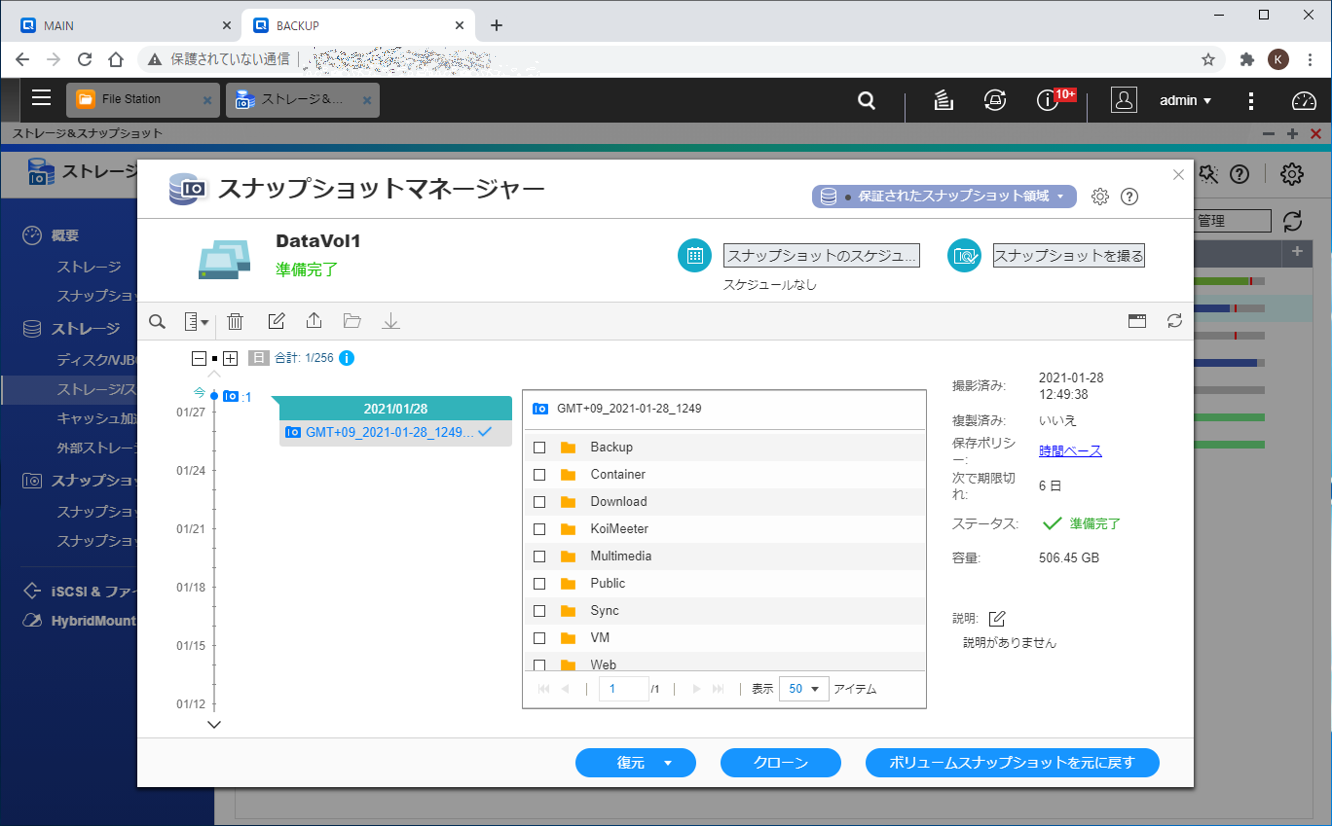Click the delete snapshot trash icon
Screen dimensions: 1332x826
tap(235, 321)
